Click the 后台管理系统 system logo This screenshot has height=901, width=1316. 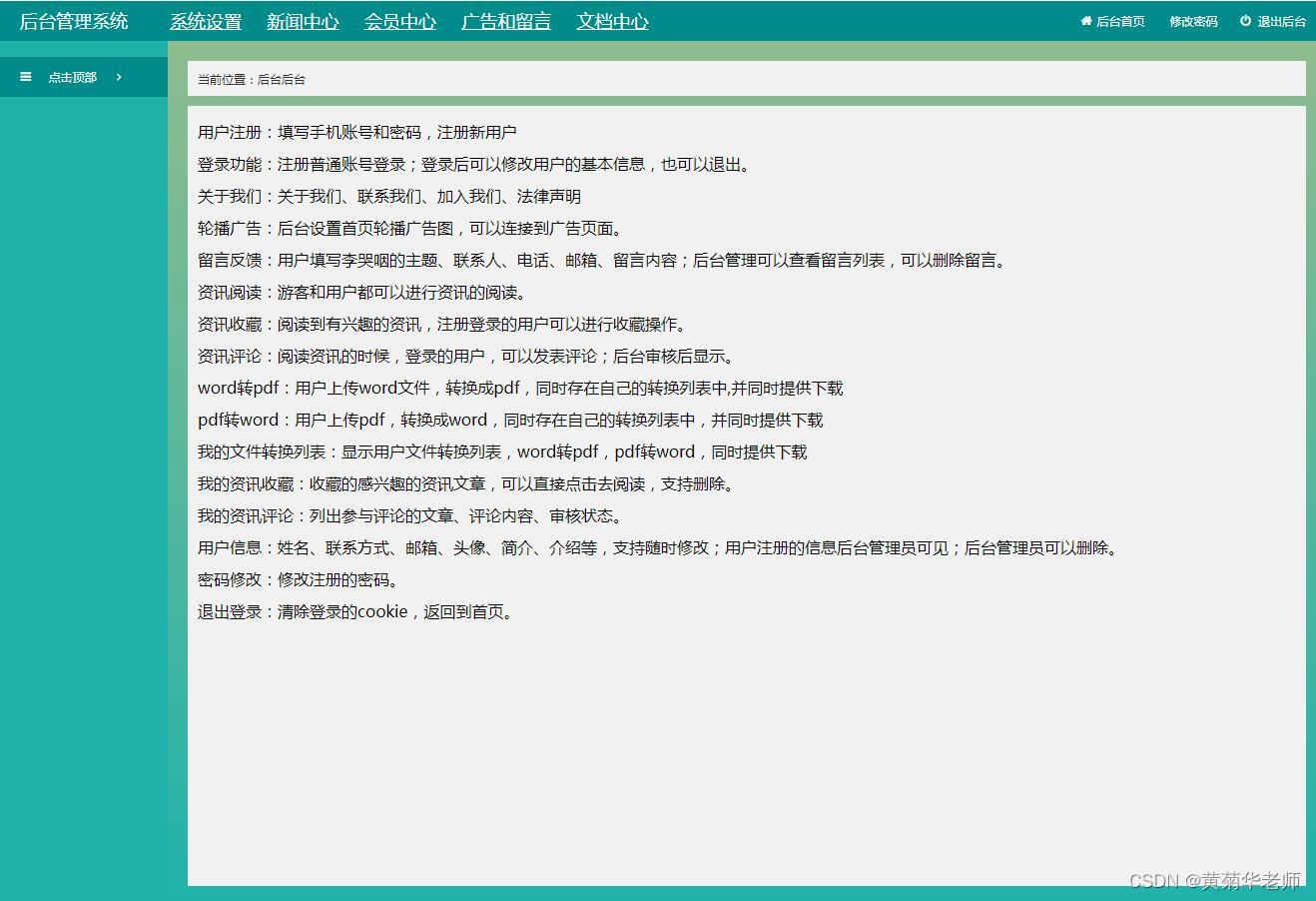click(72, 20)
